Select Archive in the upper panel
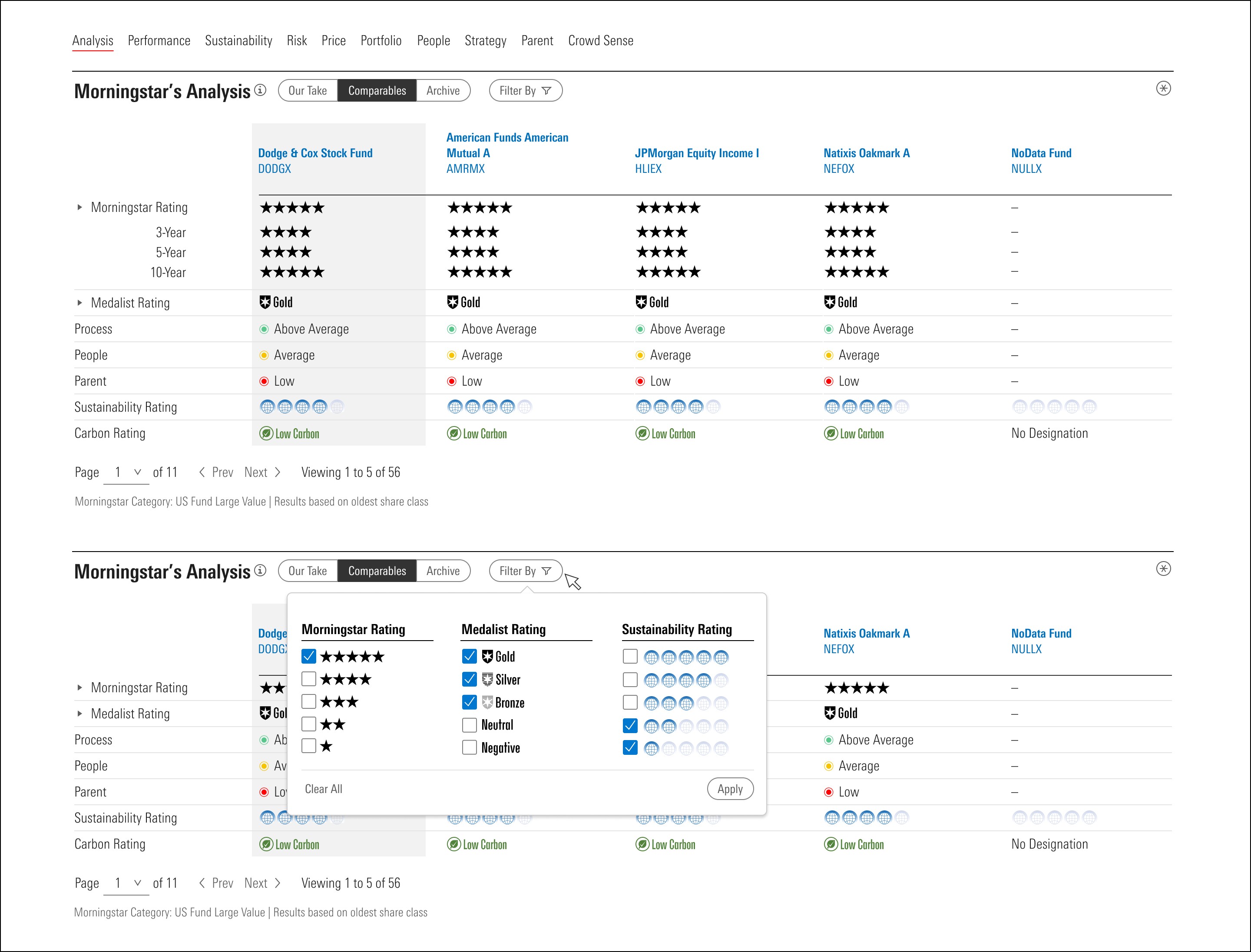 click(443, 91)
